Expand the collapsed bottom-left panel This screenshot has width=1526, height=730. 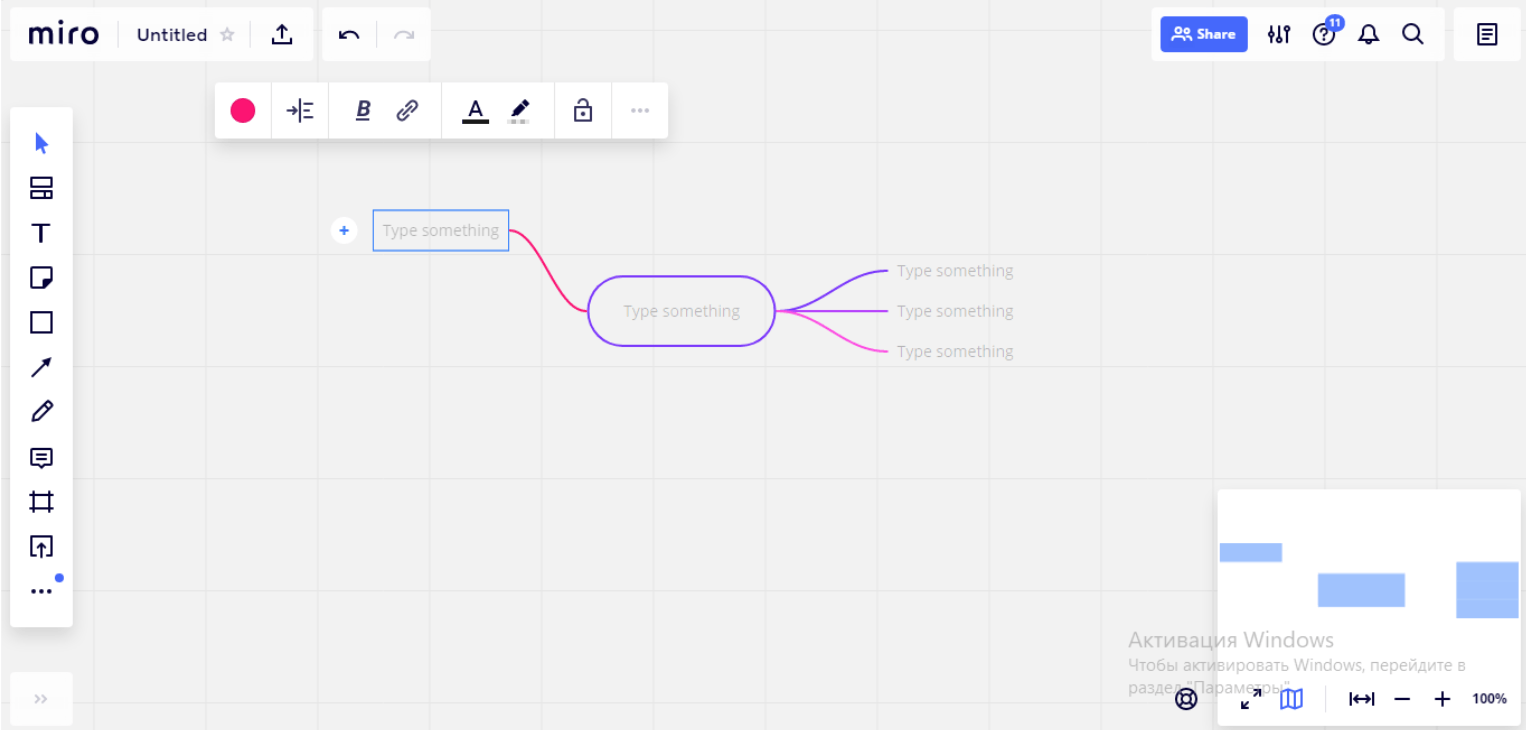click(41, 699)
